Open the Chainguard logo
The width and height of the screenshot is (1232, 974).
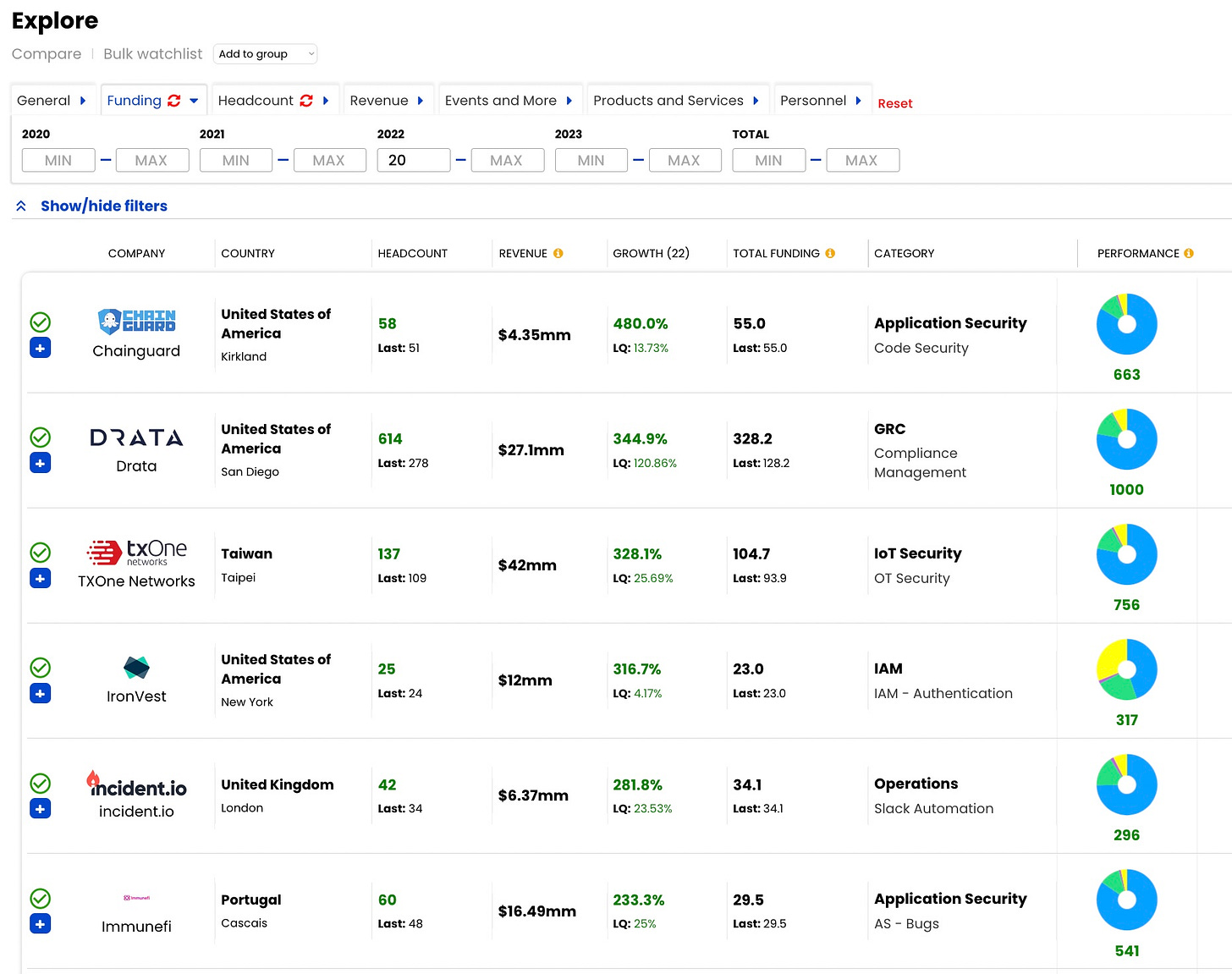point(136,321)
